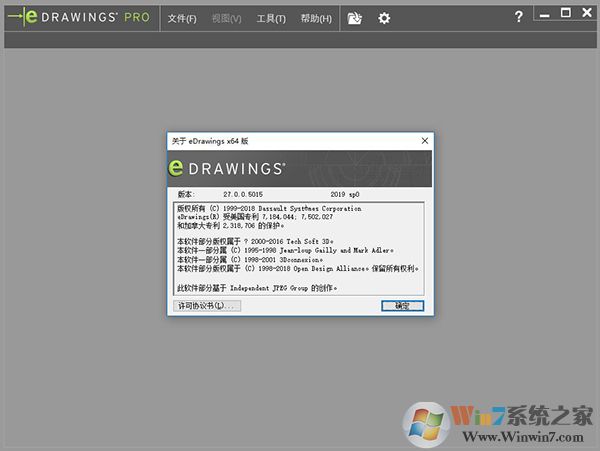Click the Dassault Systèmes Corporation copyright line
Screen dimensions: 600x451
point(269,208)
